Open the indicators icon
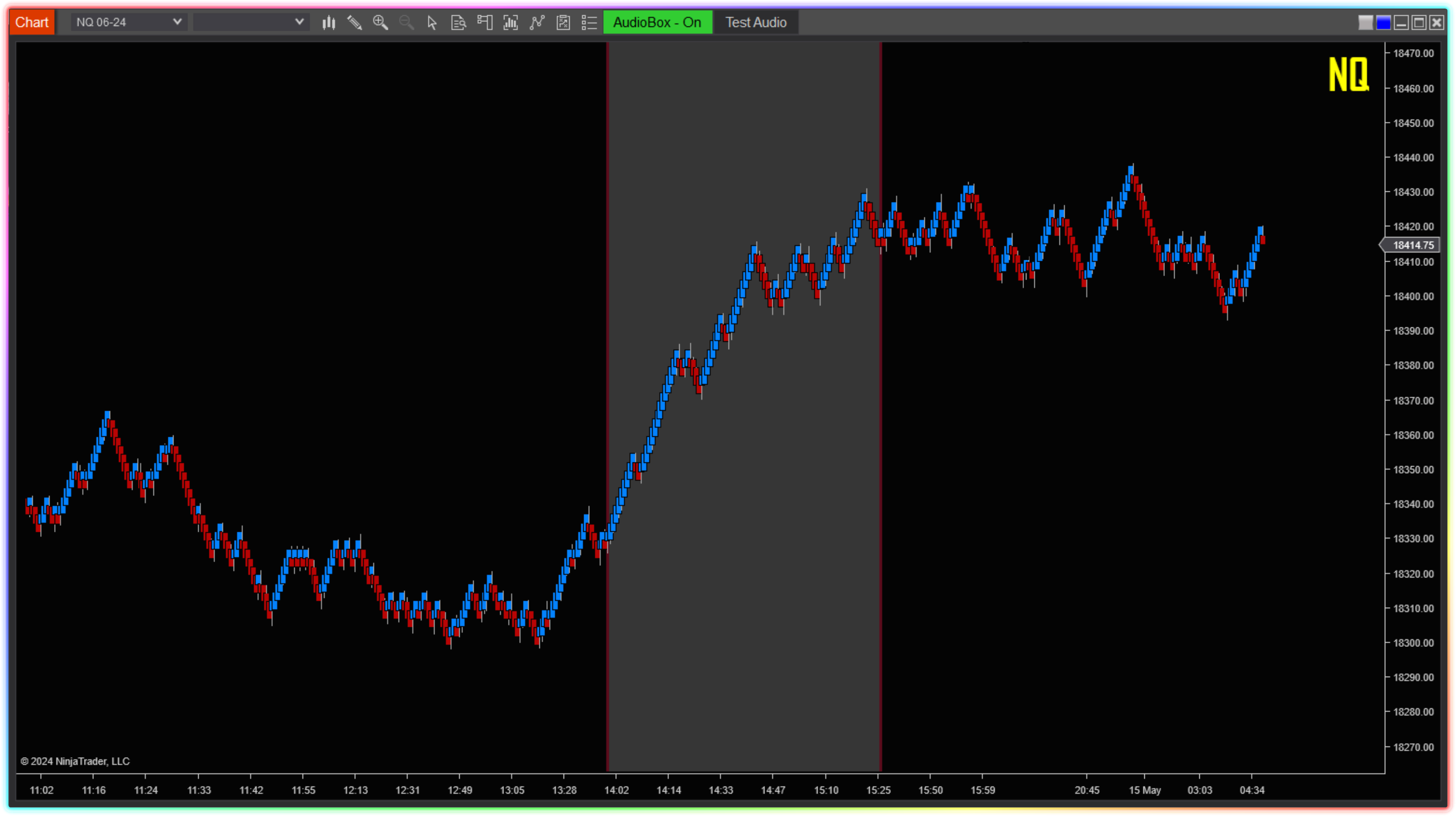The width and height of the screenshot is (1456, 816). (537, 23)
